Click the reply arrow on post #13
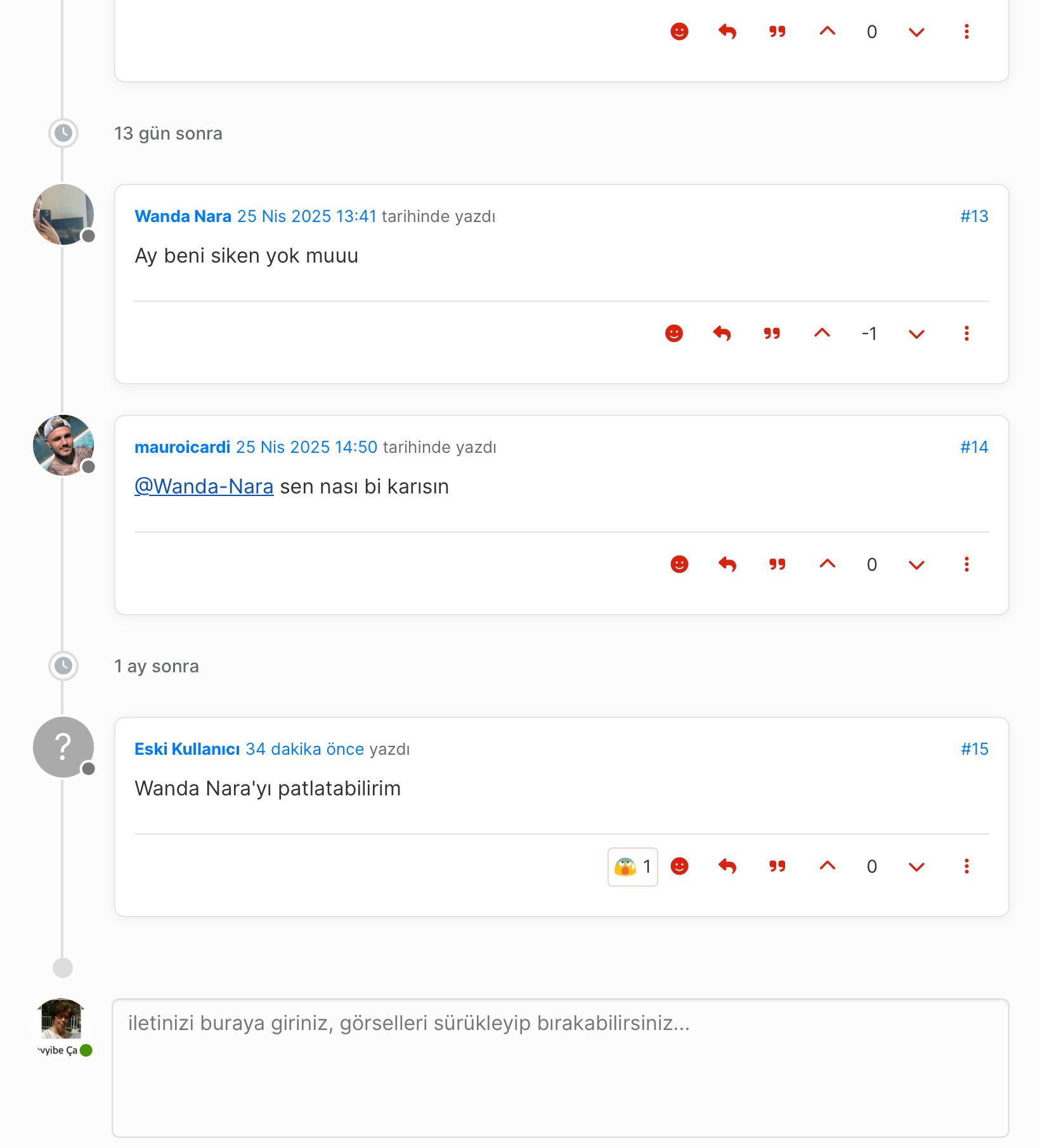Image resolution: width=1040 pixels, height=1148 pixels. tap(722, 334)
